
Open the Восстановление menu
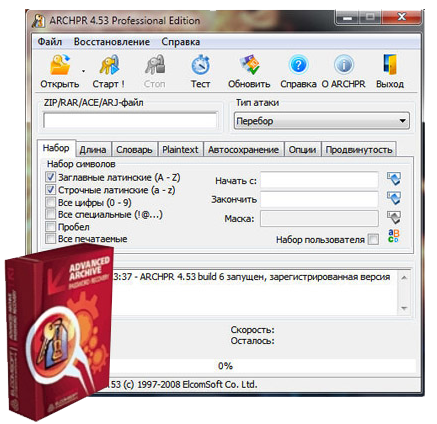coord(112,42)
